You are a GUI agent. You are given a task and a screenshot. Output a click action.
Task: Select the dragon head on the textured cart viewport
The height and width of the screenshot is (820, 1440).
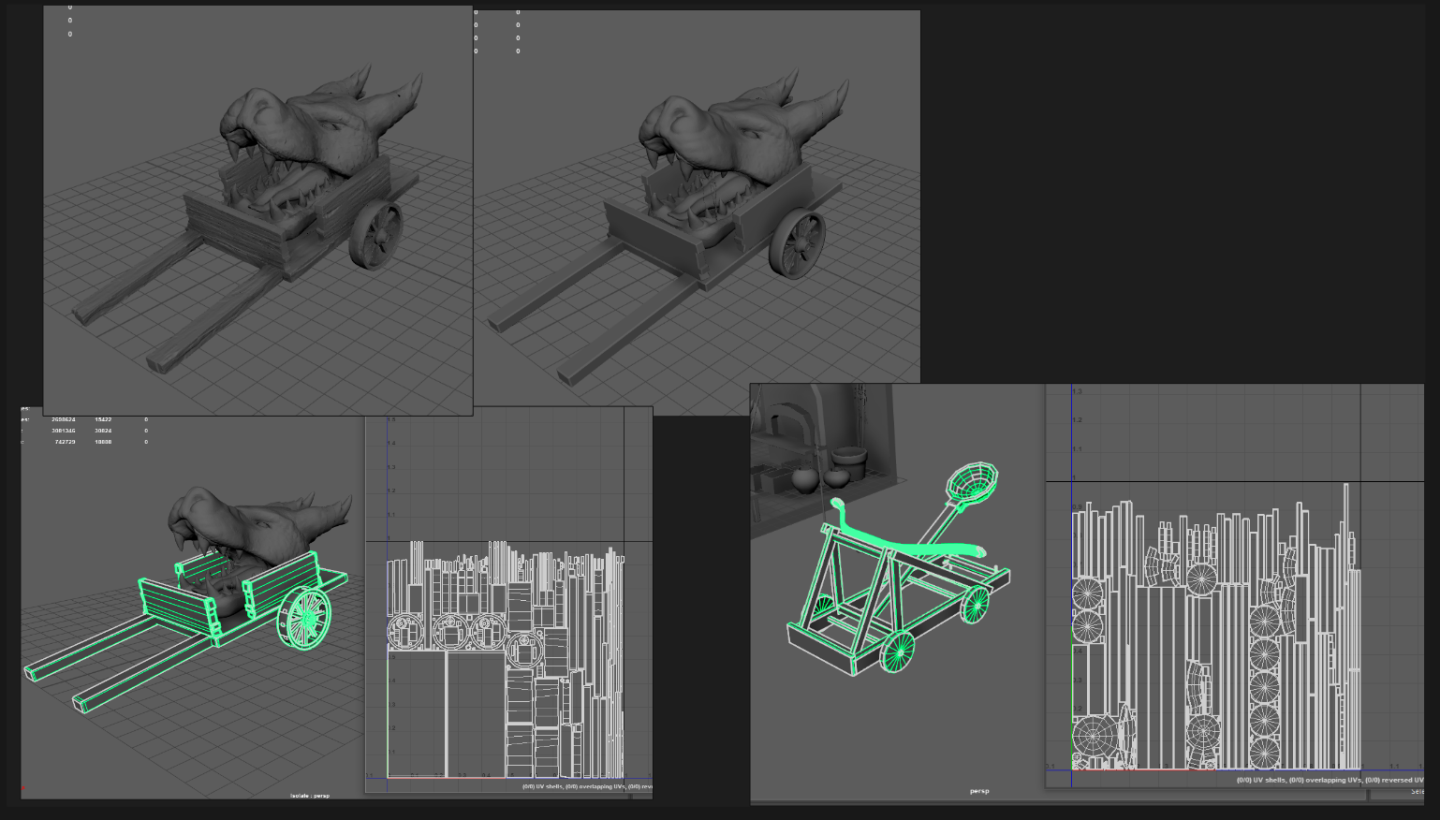click(x=315, y=125)
